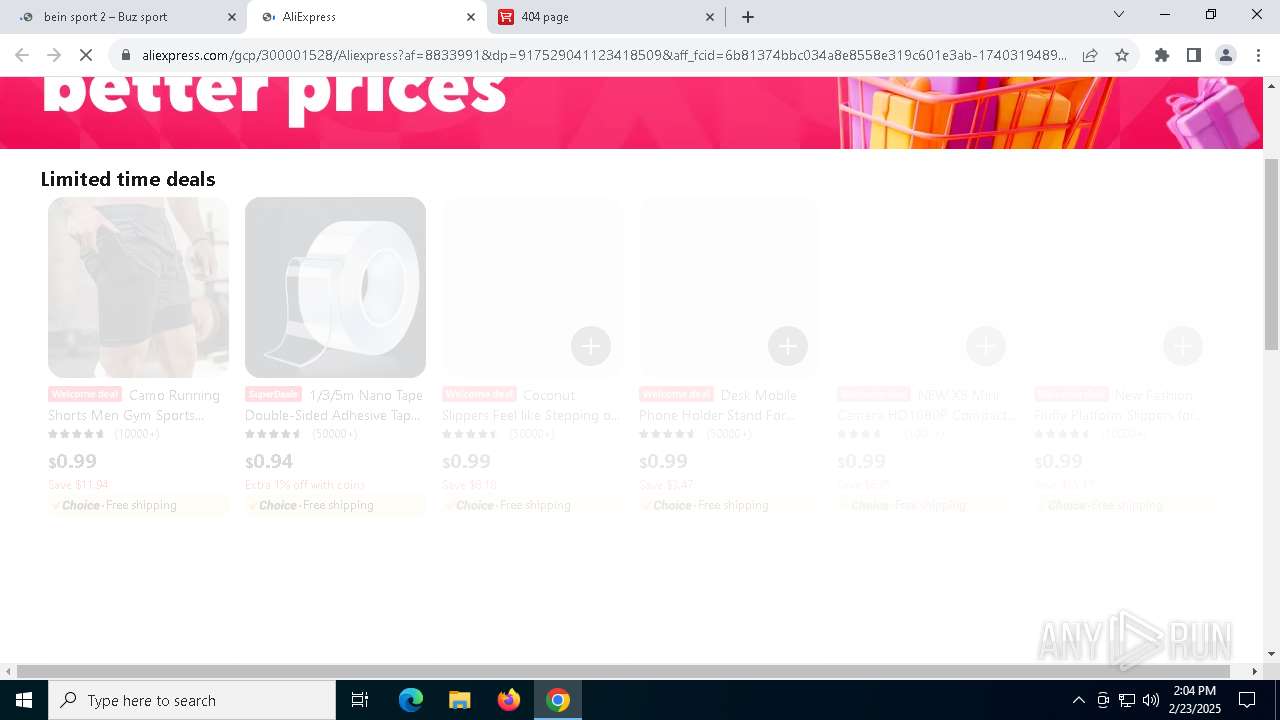Show hidden system tray icons
Viewport: 1280px width, 720px height.
1078,700
